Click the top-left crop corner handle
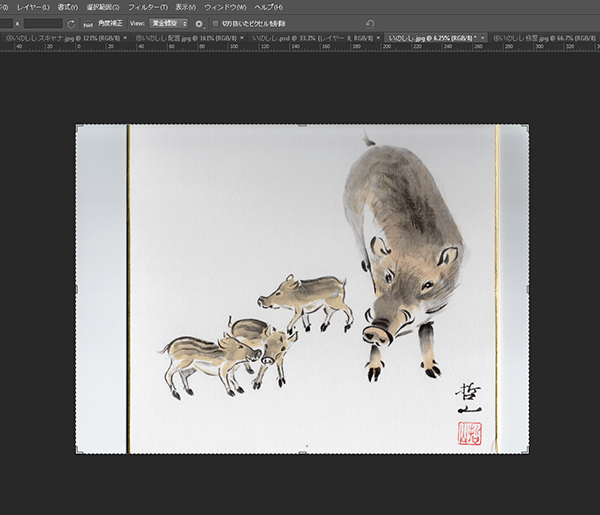Screen dimensions: 600x515 tap(77, 125)
